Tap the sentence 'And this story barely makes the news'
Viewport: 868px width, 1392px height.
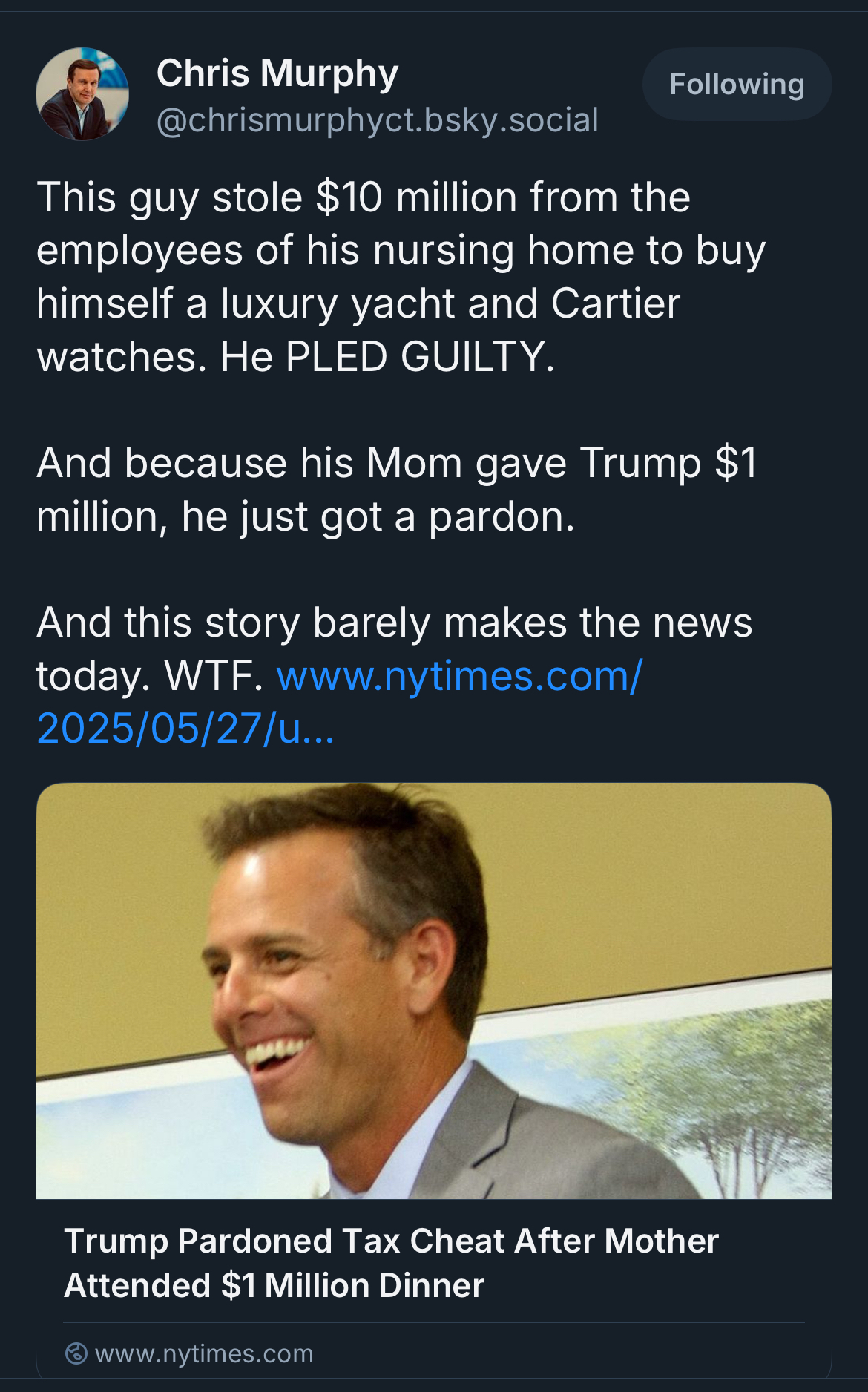[x=394, y=623]
